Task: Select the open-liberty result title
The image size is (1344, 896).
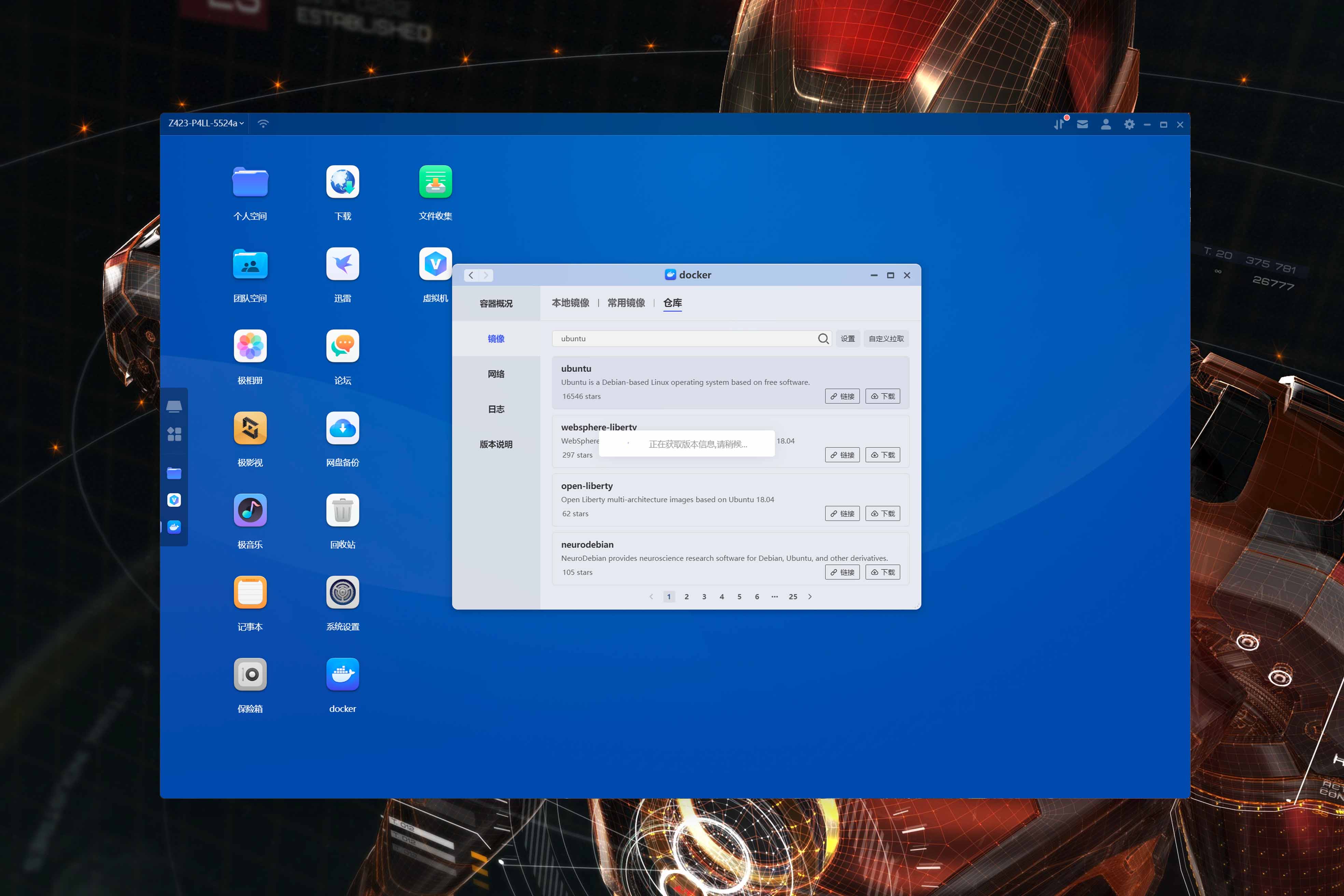Action: (586, 486)
